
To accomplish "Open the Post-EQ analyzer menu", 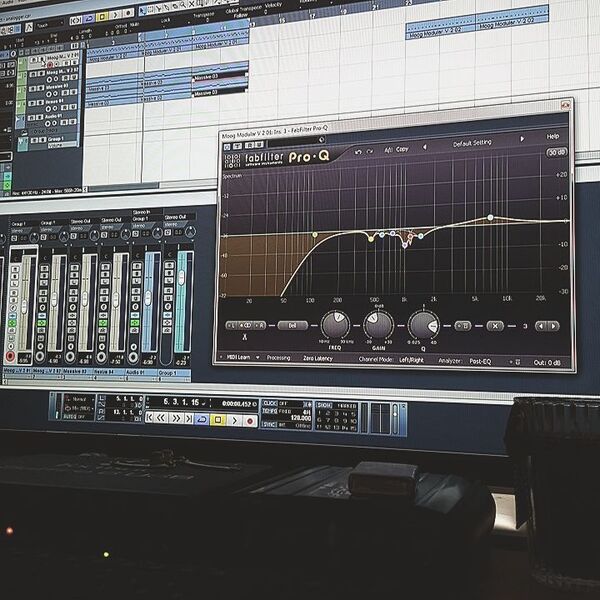I will 480,361.
